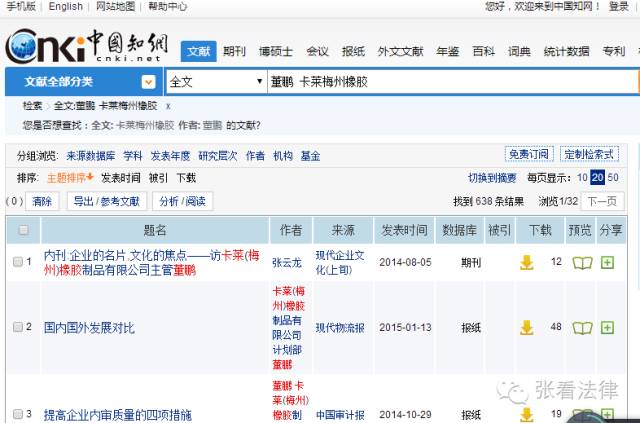The height and width of the screenshot is (423, 640).
Task: Click 清除 button
Action: [42, 201]
